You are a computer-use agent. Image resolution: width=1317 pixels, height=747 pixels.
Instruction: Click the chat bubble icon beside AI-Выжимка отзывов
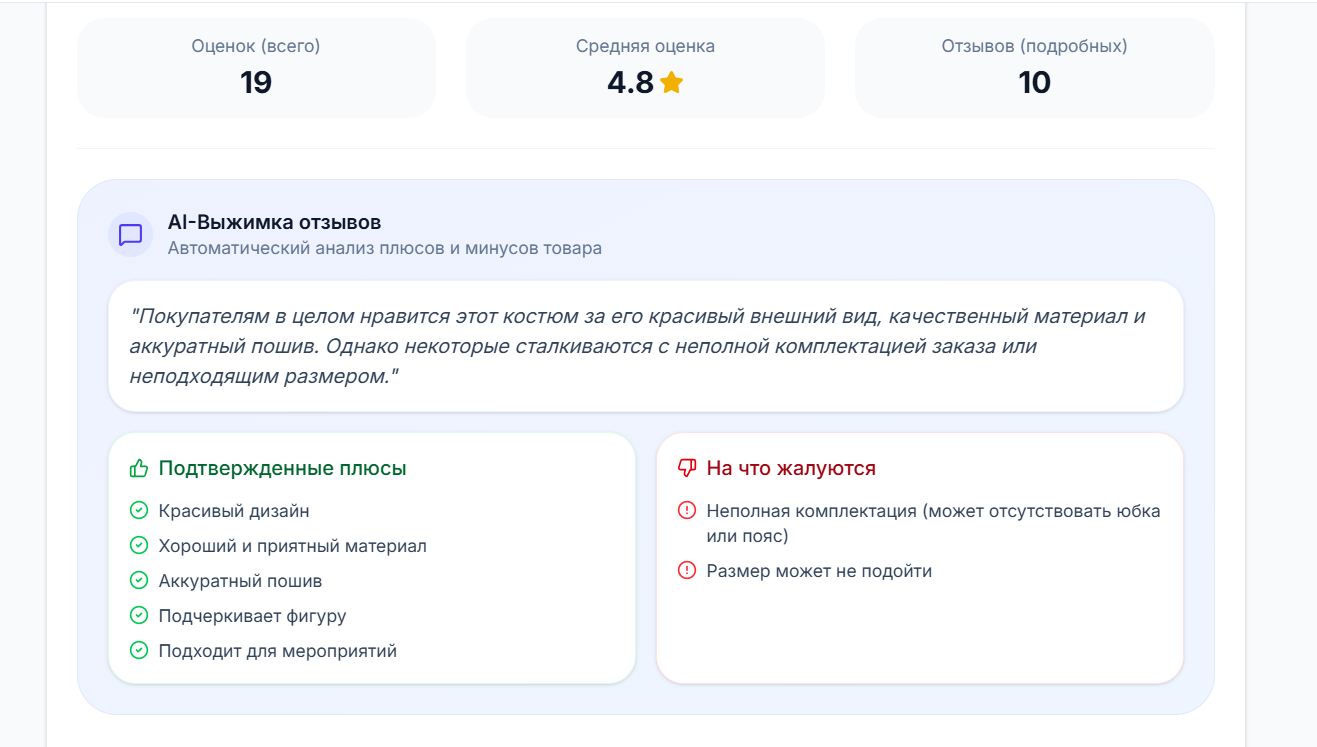click(x=130, y=235)
